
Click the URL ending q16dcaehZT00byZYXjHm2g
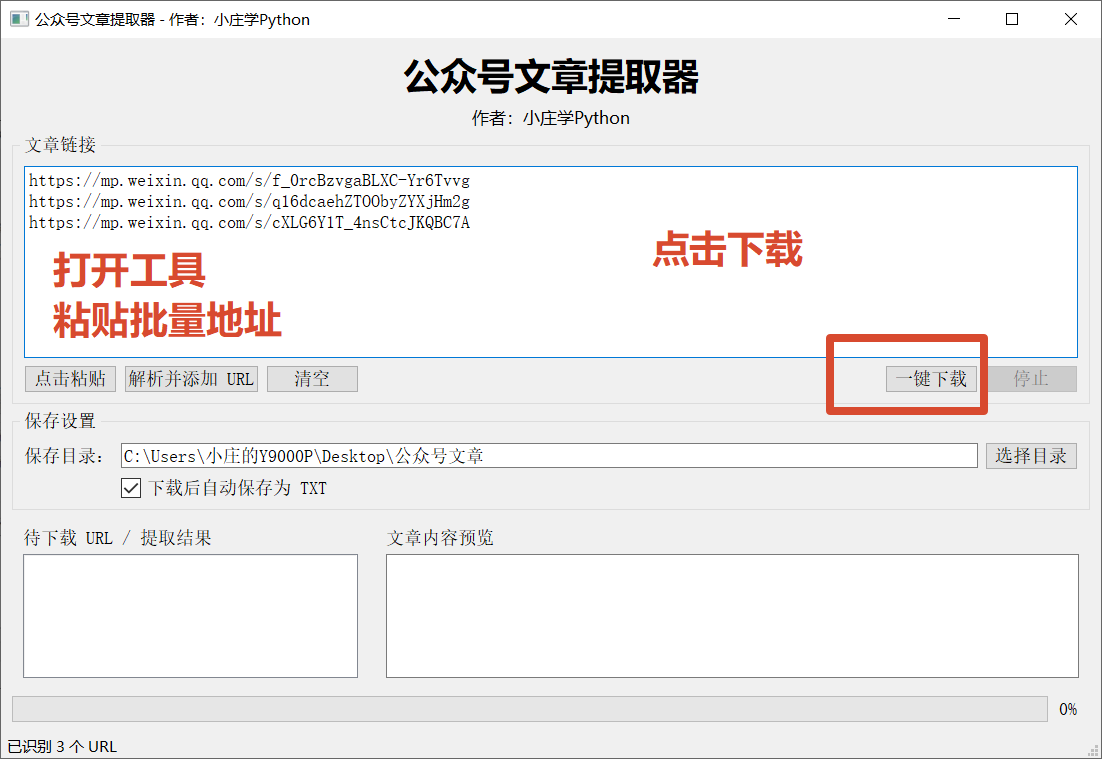point(249,202)
